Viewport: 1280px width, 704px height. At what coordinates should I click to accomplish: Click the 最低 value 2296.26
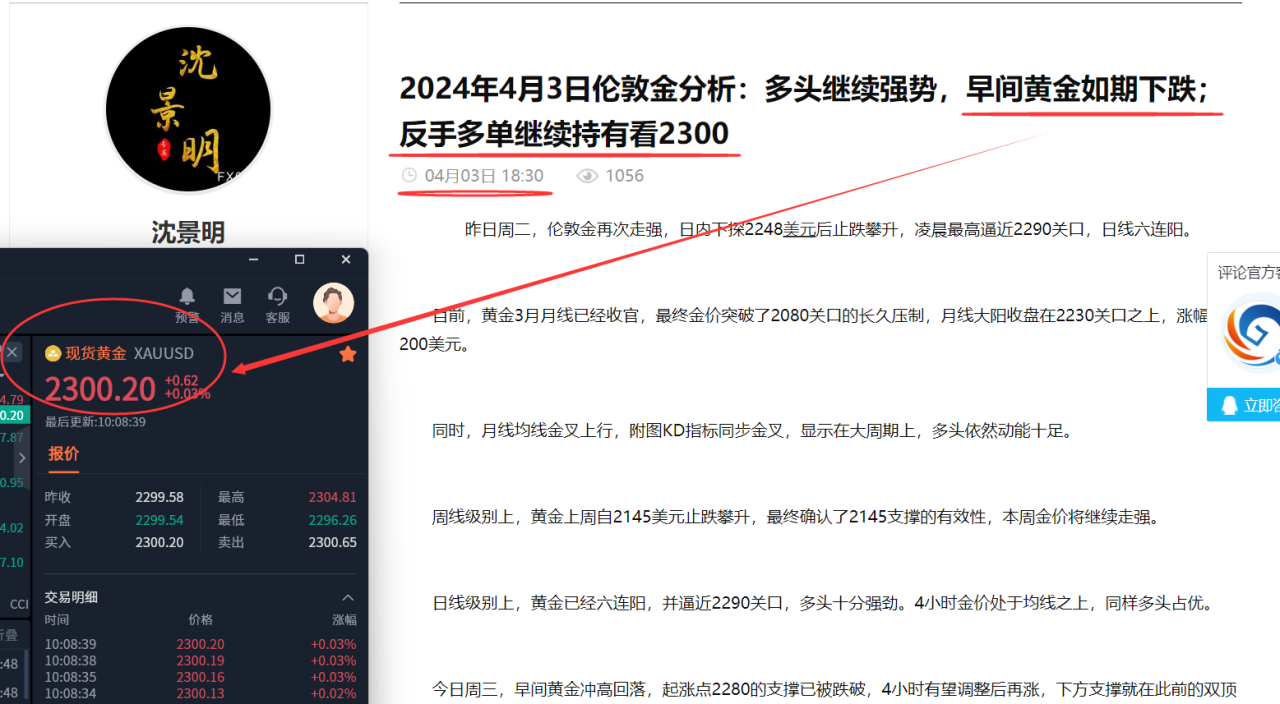333,520
